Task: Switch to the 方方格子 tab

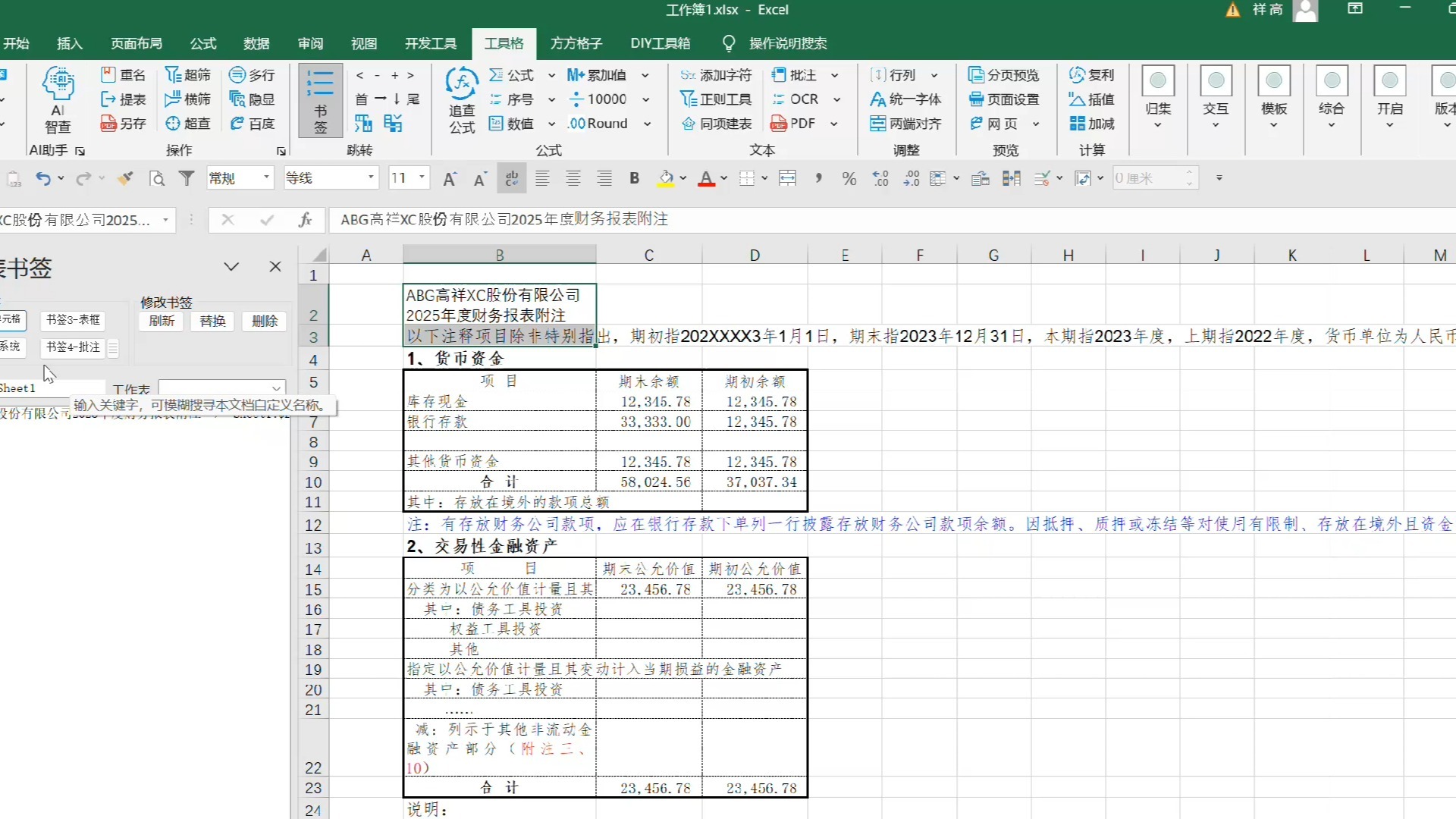Action: click(576, 43)
